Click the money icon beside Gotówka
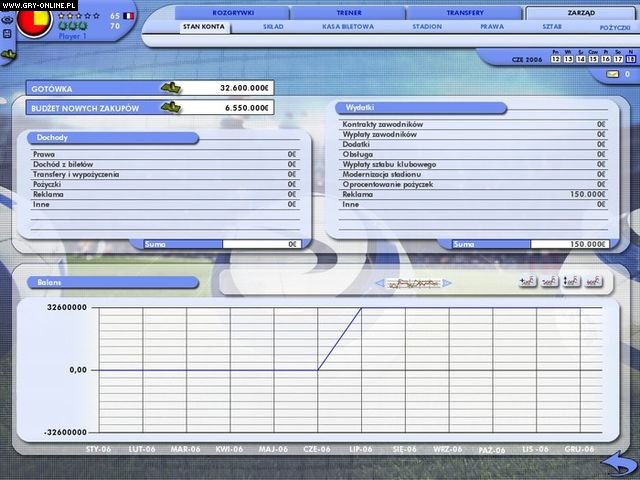This screenshot has height=480, width=640. [171, 88]
